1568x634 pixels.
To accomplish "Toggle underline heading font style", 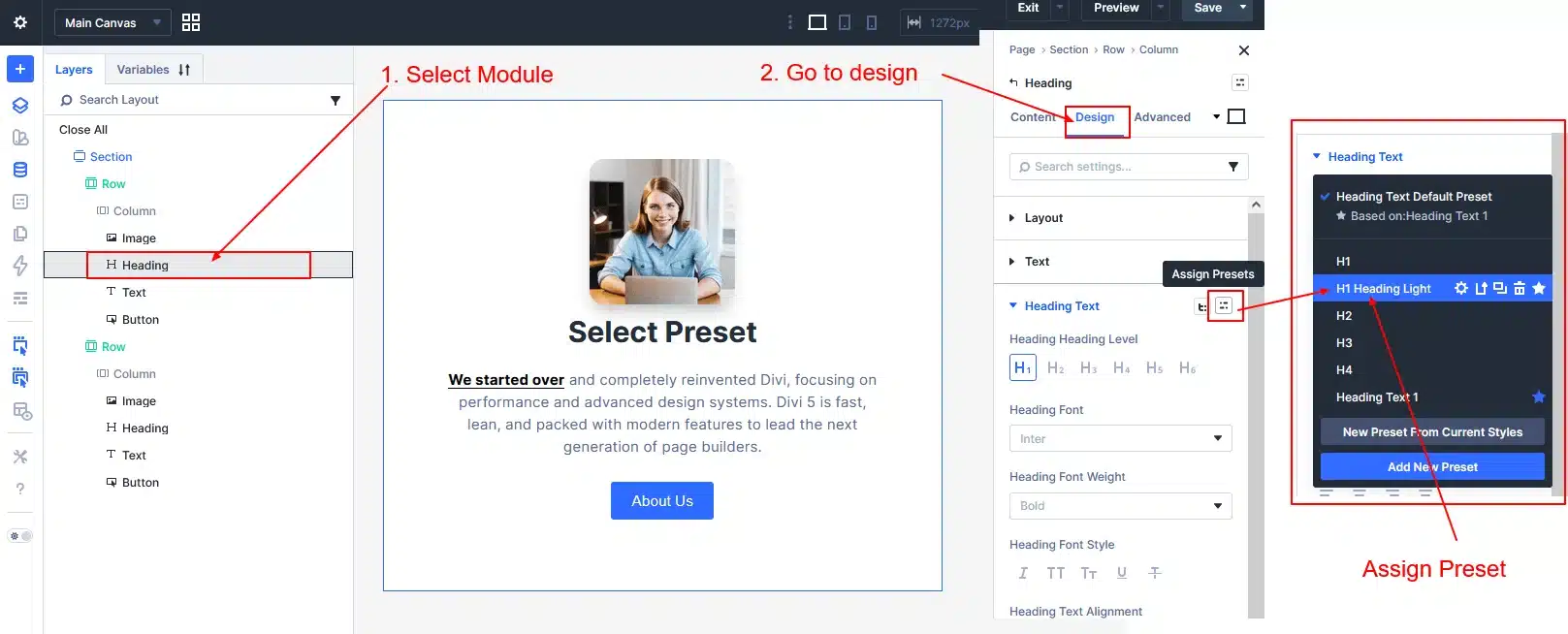I will [1122, 573].
